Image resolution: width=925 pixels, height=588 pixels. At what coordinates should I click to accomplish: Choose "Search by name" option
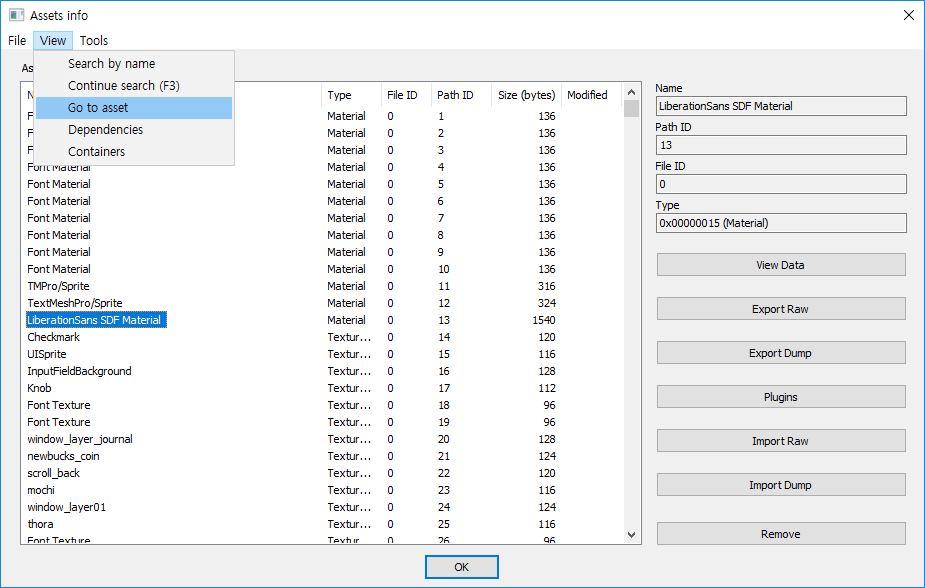coord(112,63)
